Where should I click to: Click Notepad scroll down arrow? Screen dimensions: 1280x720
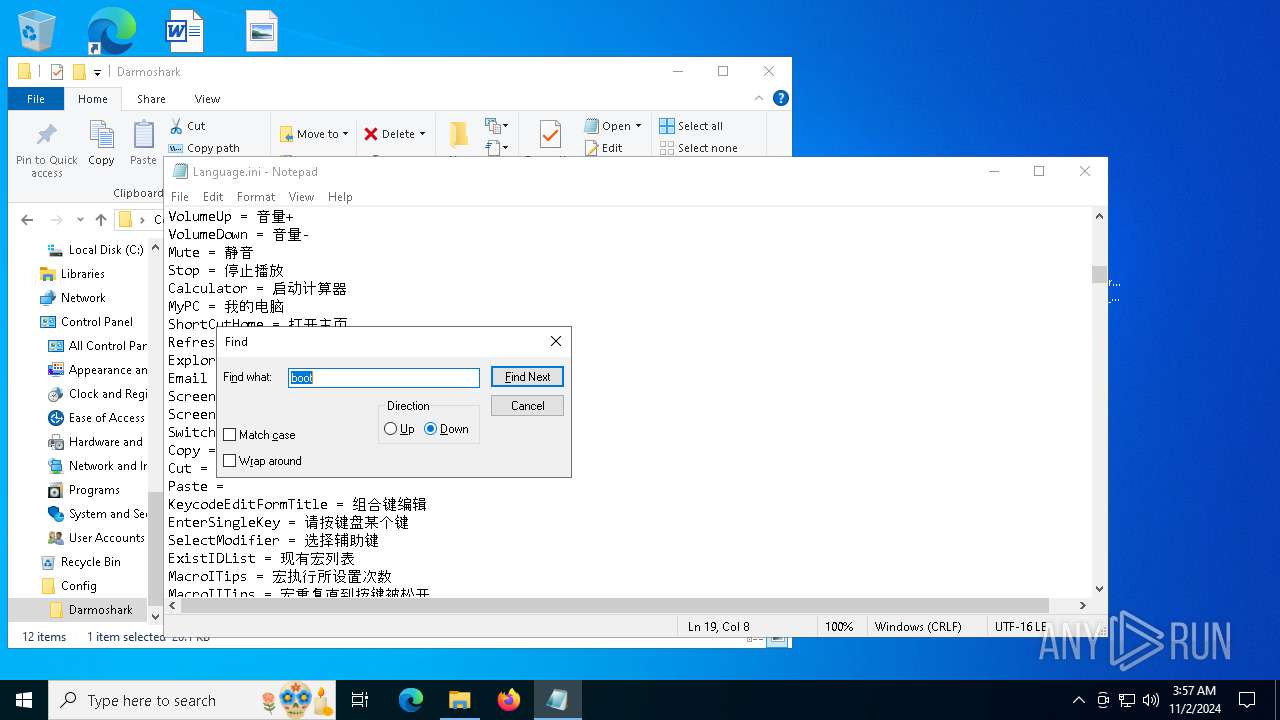click(1099, 589)
